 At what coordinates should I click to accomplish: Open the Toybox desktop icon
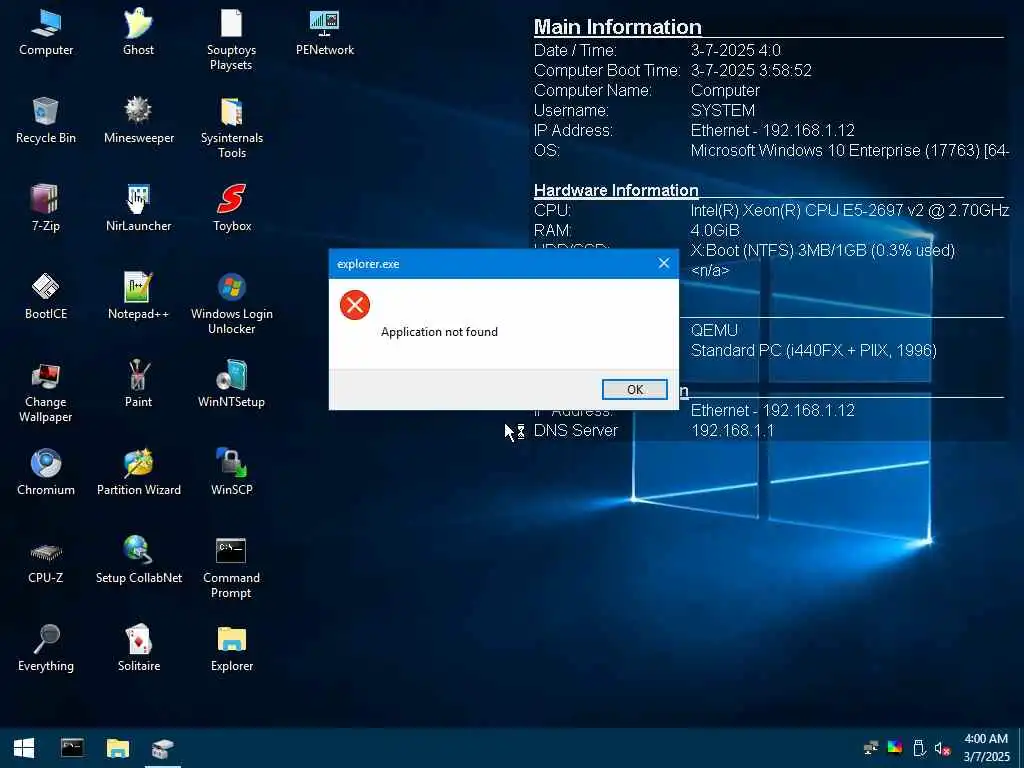click(x=232, y=208)
